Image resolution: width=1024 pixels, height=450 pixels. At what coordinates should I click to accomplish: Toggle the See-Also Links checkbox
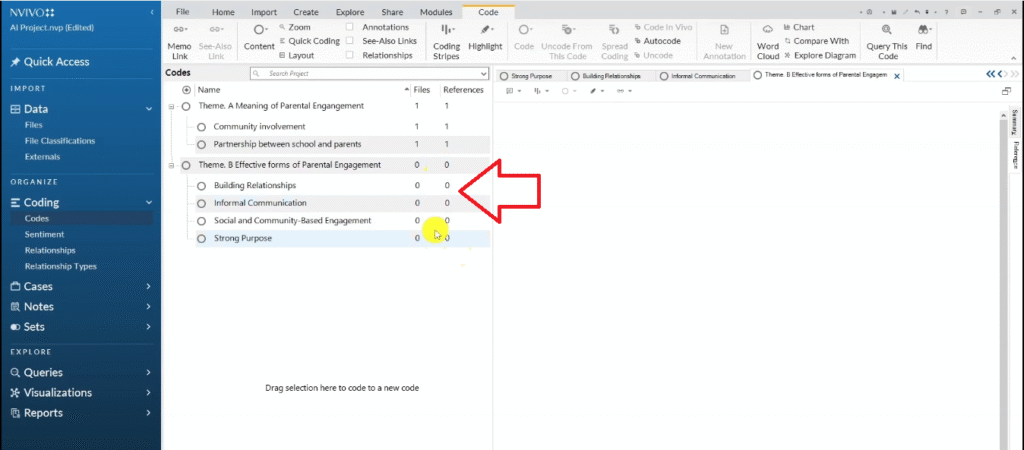coord(349,41)
